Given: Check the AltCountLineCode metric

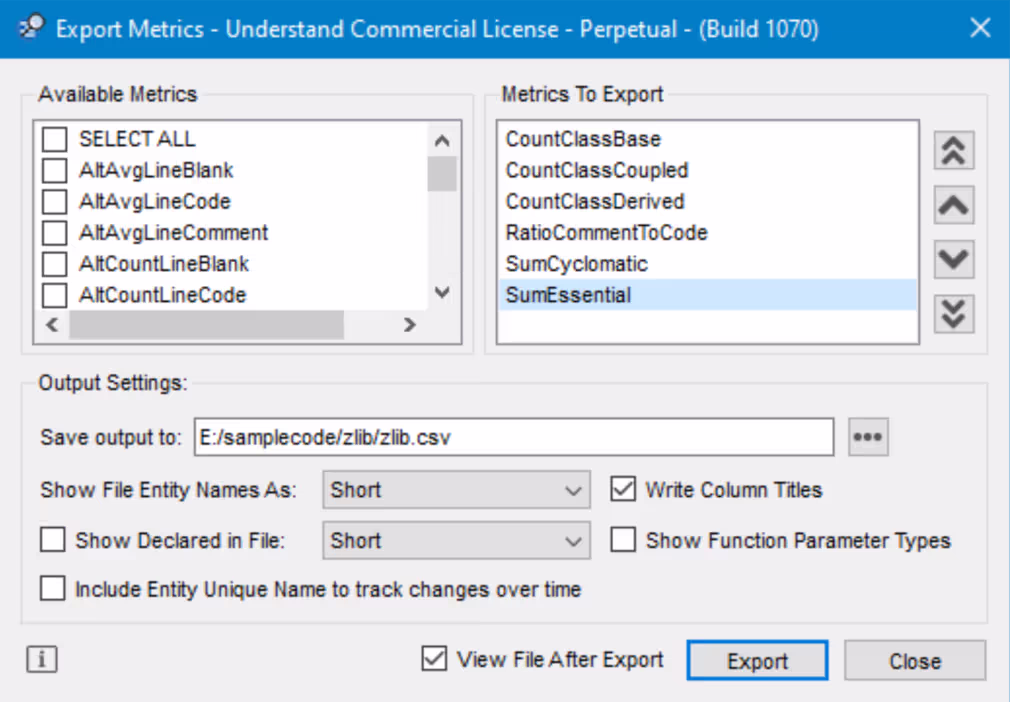Looking at the screenshot, I should pos(54,295).
